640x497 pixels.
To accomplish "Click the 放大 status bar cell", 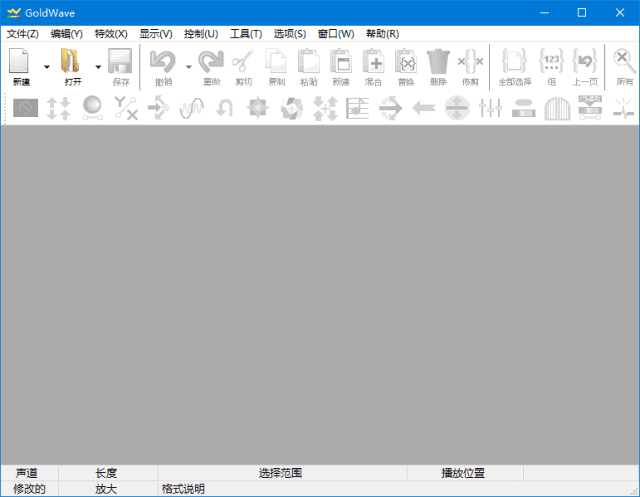I will pos(108,489).
